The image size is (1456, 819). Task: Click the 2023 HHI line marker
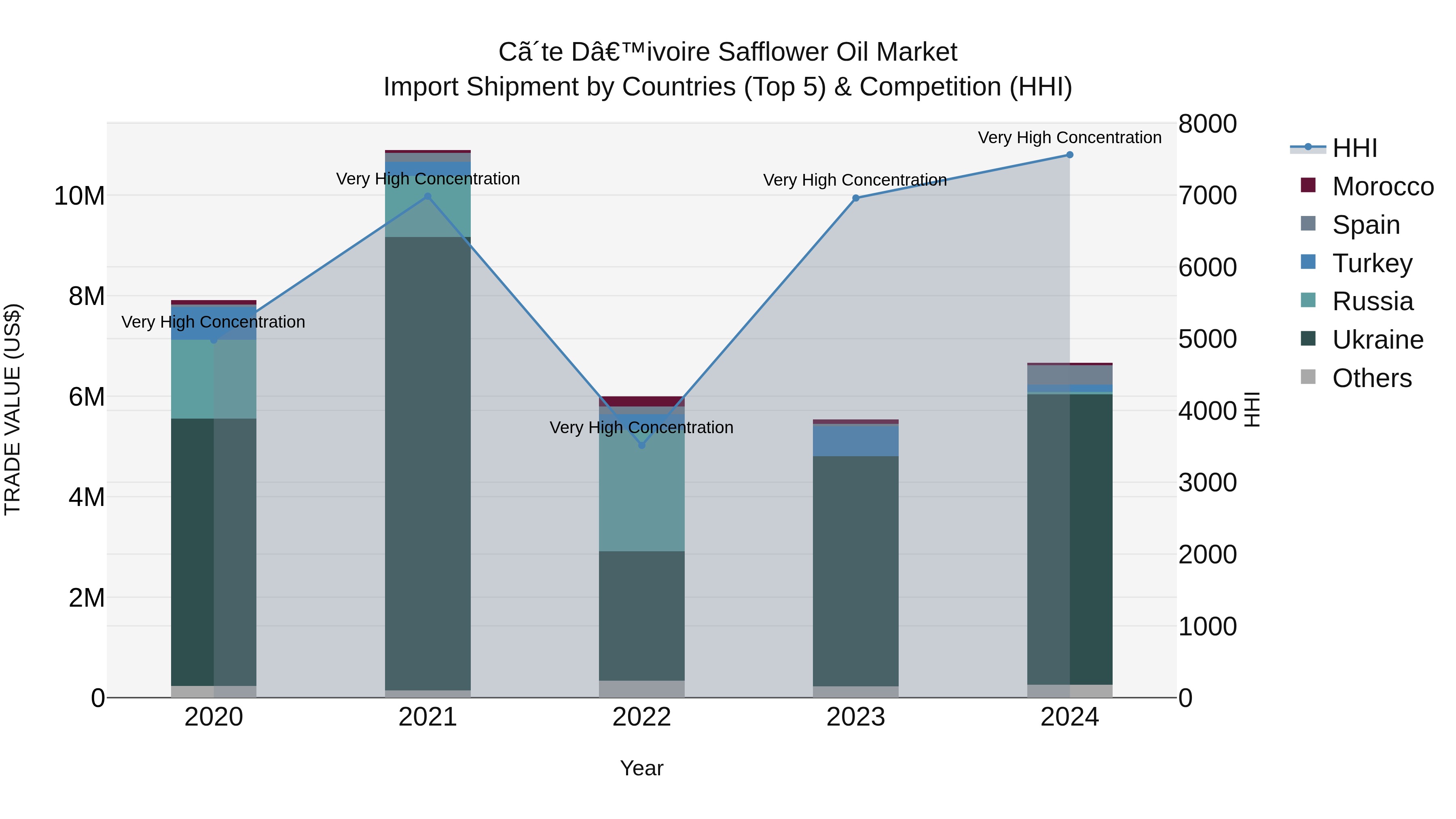coord(855,198)
